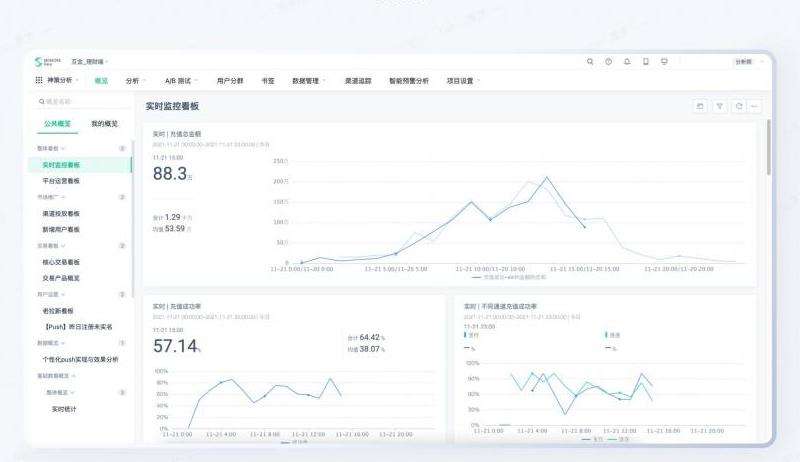Select the 用户分群 menu item
800x462 pixels.
(230, 80)
